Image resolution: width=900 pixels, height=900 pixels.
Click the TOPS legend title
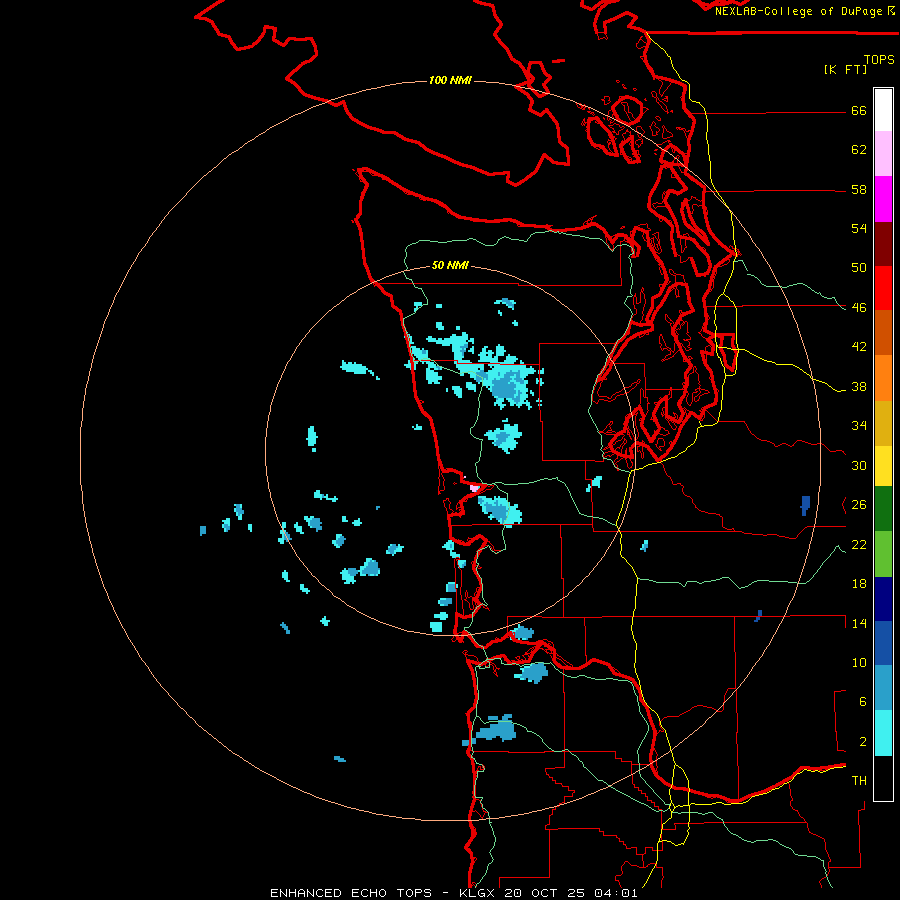pyautogui.click(x=879, y=59)
